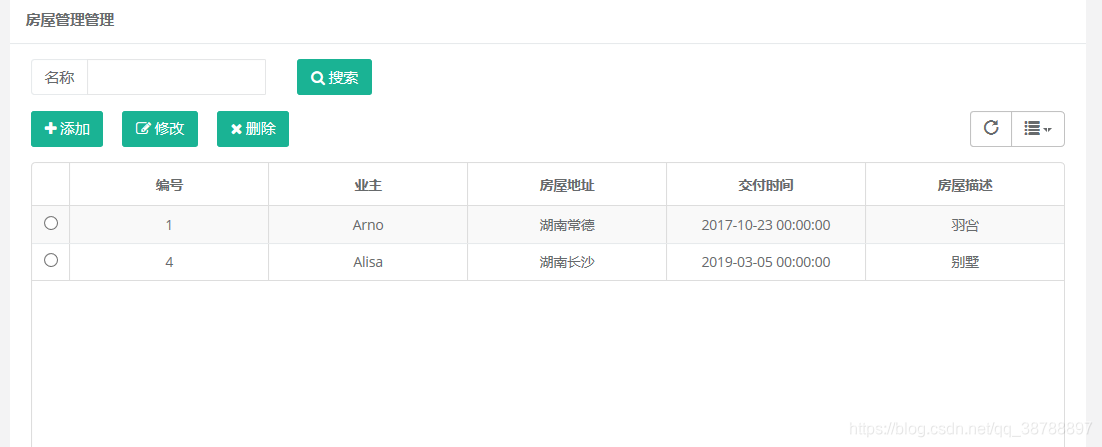Click the 2017-10-23 00:00:00 date cell
The width and height of the screenshot is (1102, 447).
point(766,225)
